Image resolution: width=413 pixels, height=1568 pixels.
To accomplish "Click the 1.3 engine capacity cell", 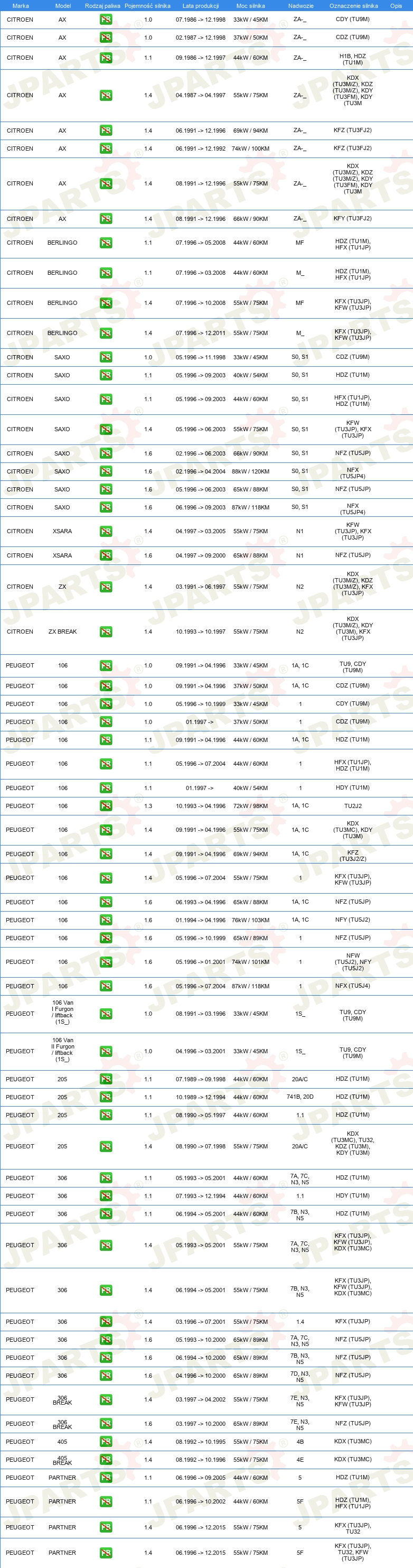I will pyautogui.click(x=148, y=806).
